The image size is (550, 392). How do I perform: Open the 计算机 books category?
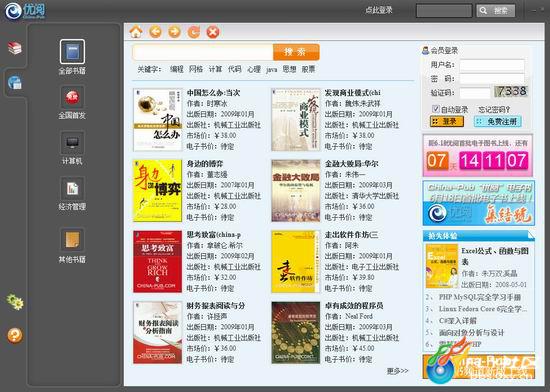[x=72, y=142]
